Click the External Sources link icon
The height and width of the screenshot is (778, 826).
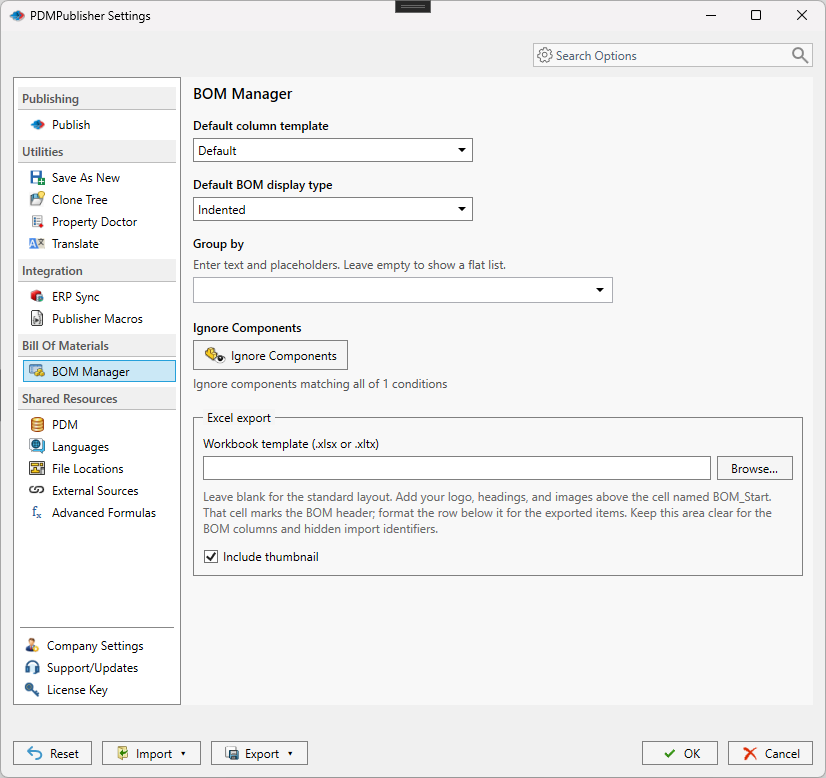37,490
